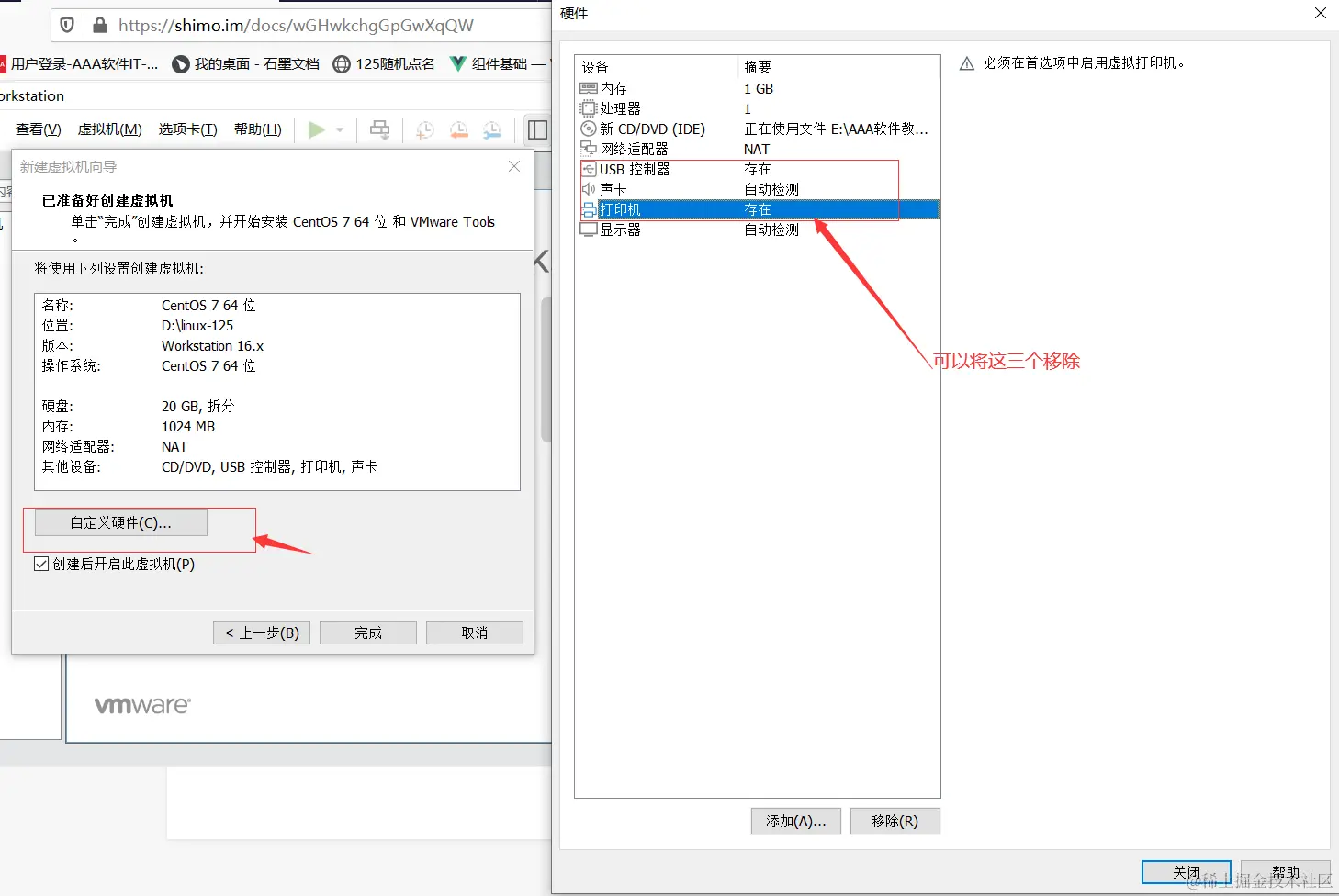
Task: Click the 上一步(B) back button
Action: point(262,633)
